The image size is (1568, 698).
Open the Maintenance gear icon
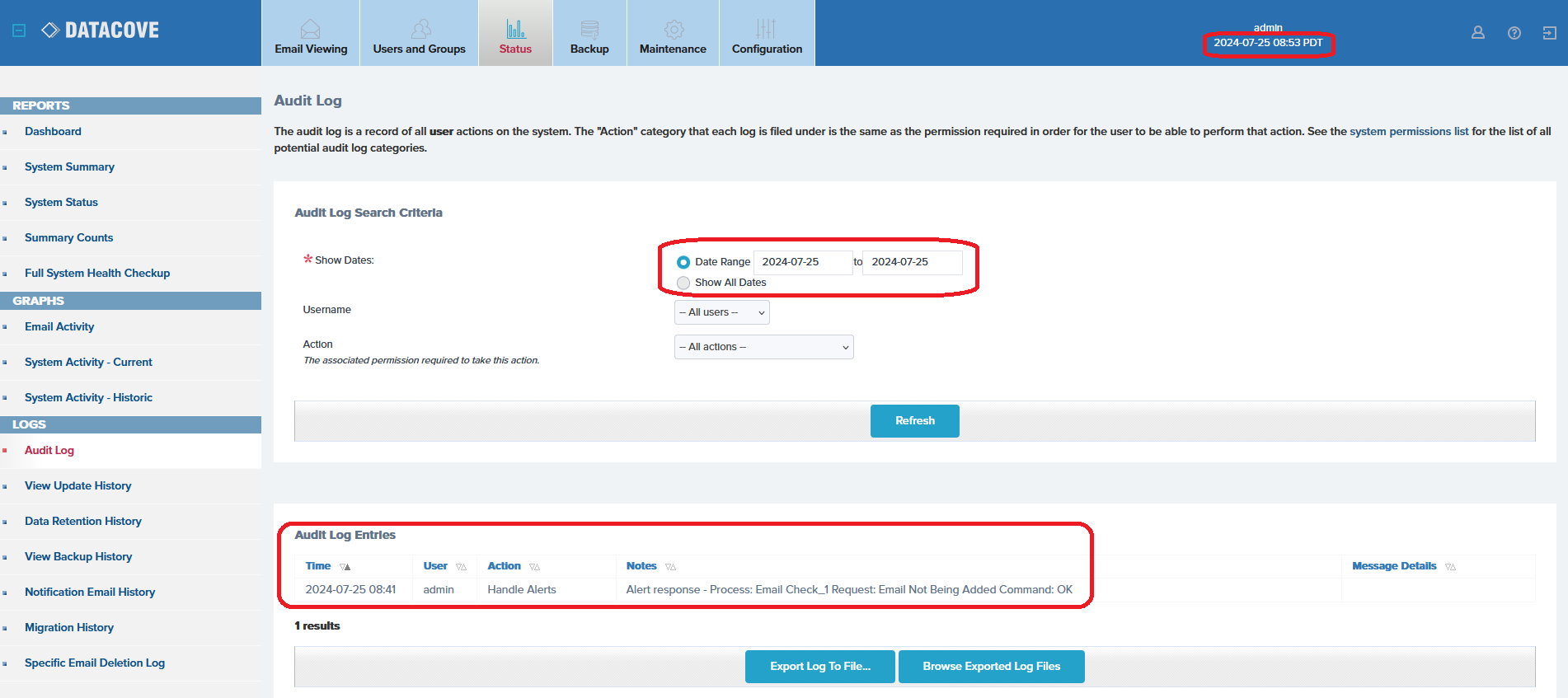674,30
